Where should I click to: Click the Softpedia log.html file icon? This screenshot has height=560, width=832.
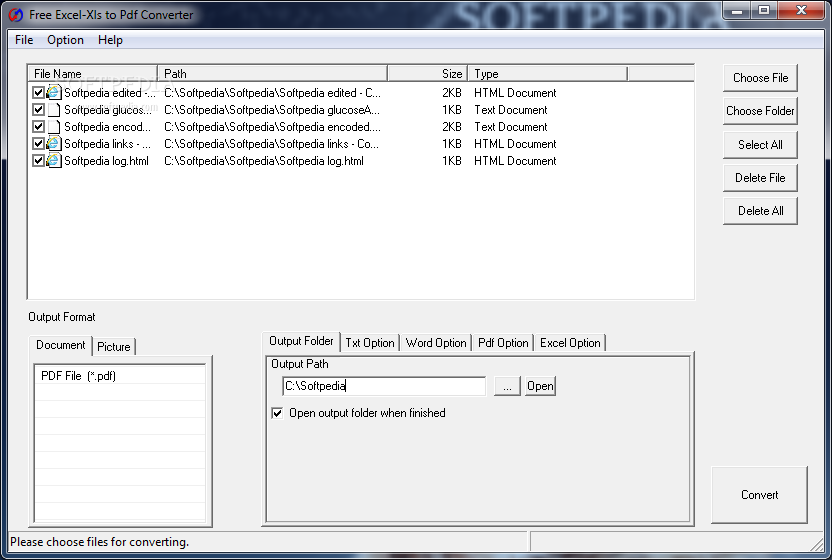point(54,161)
